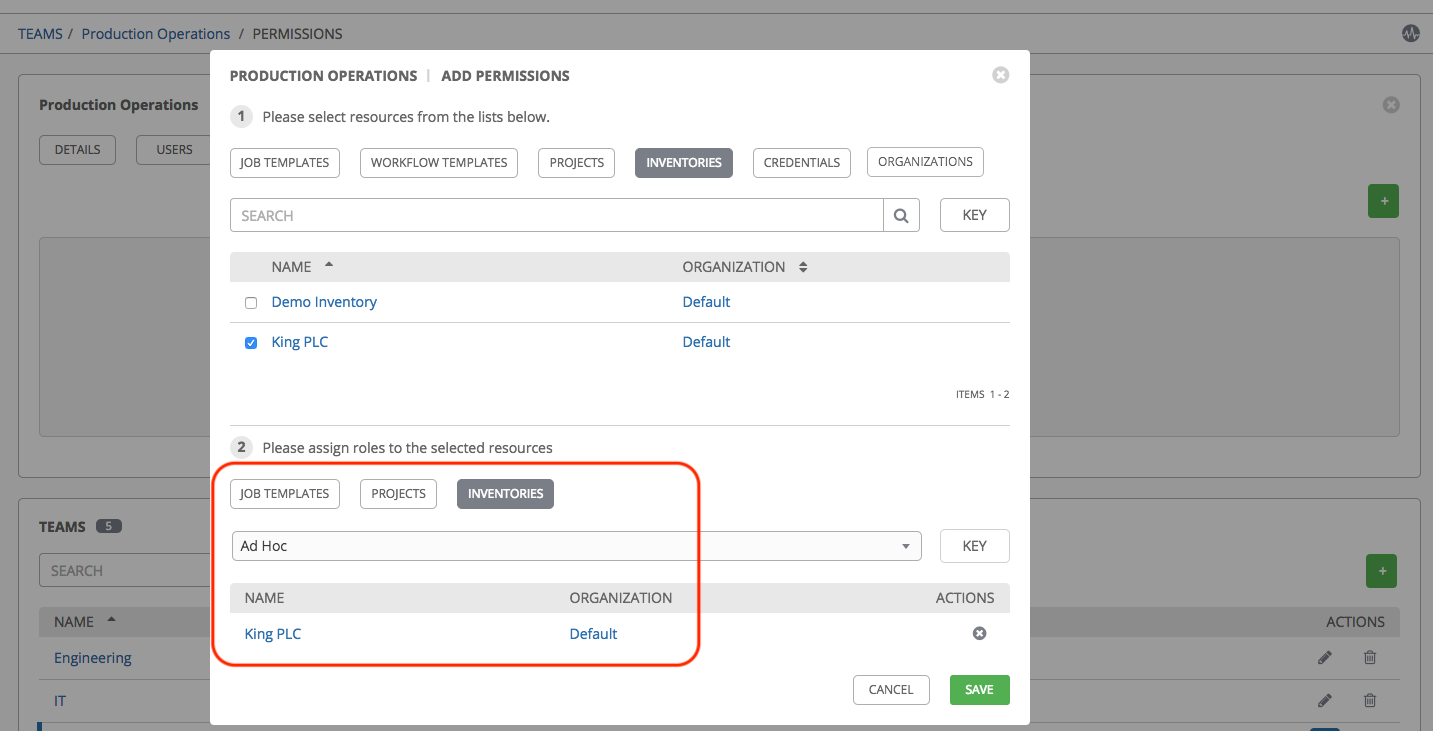Open the activity stream icon

point(1410,33)
